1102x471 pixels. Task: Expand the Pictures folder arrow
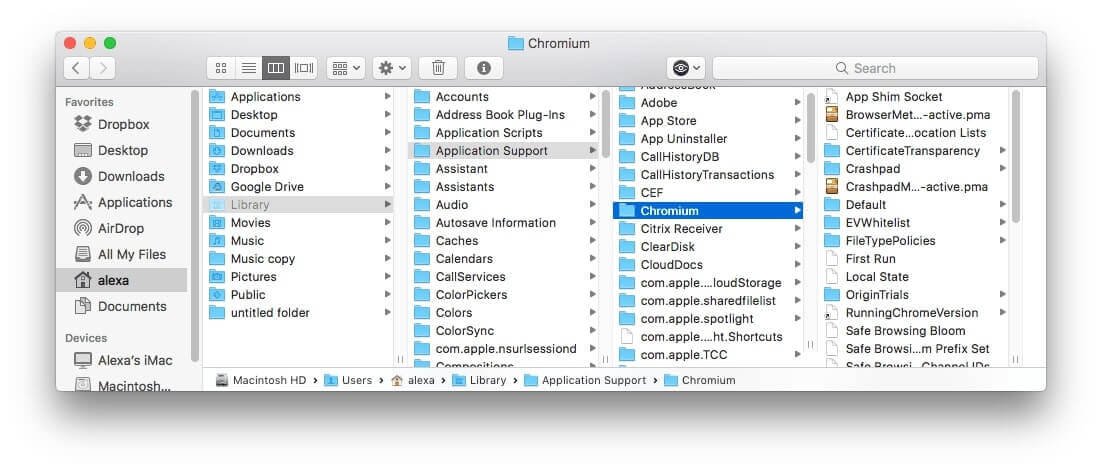[x=387, y=277]
